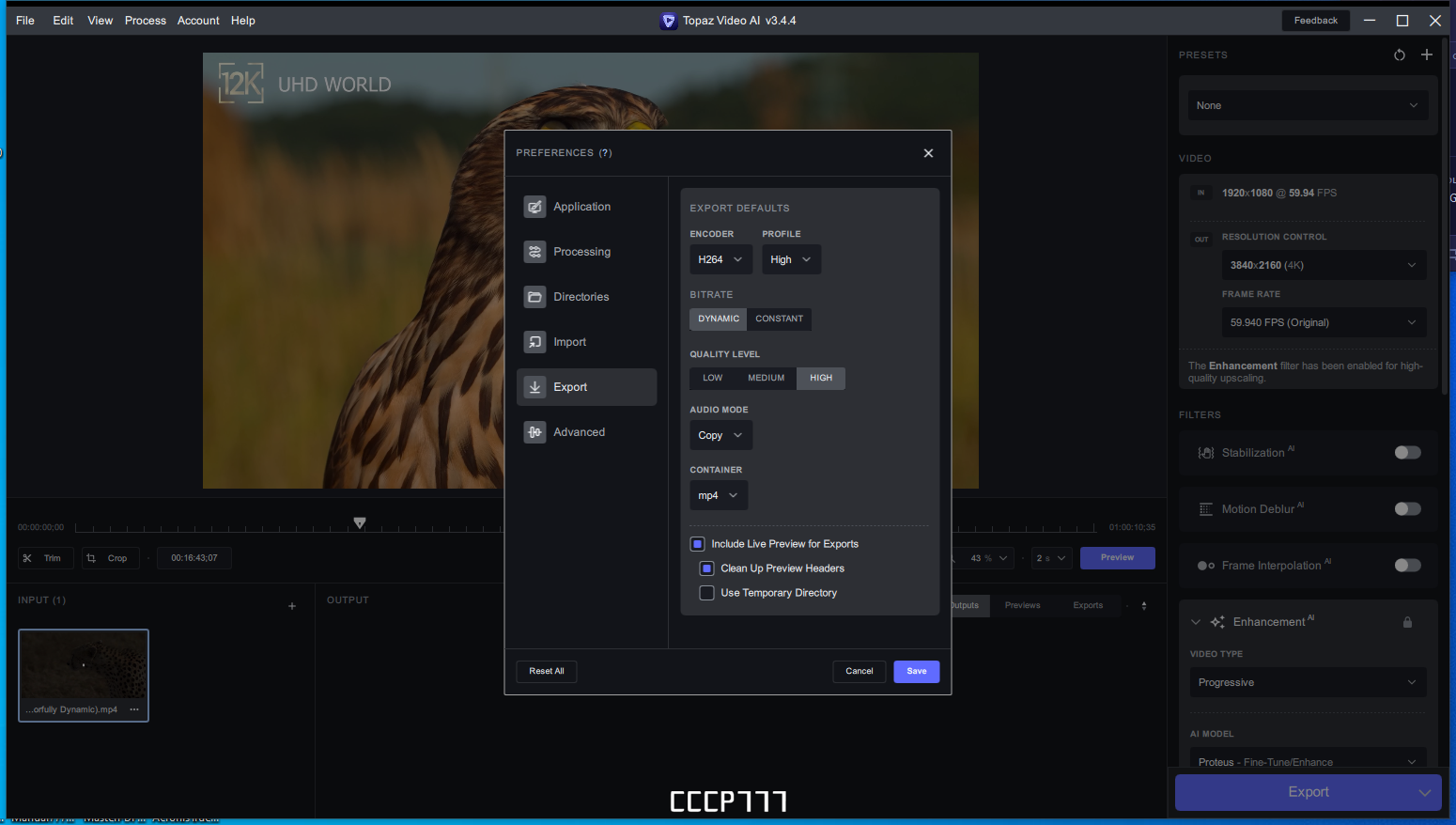Open the Help menu
1456x825 pixels.
tap(243, 21)
